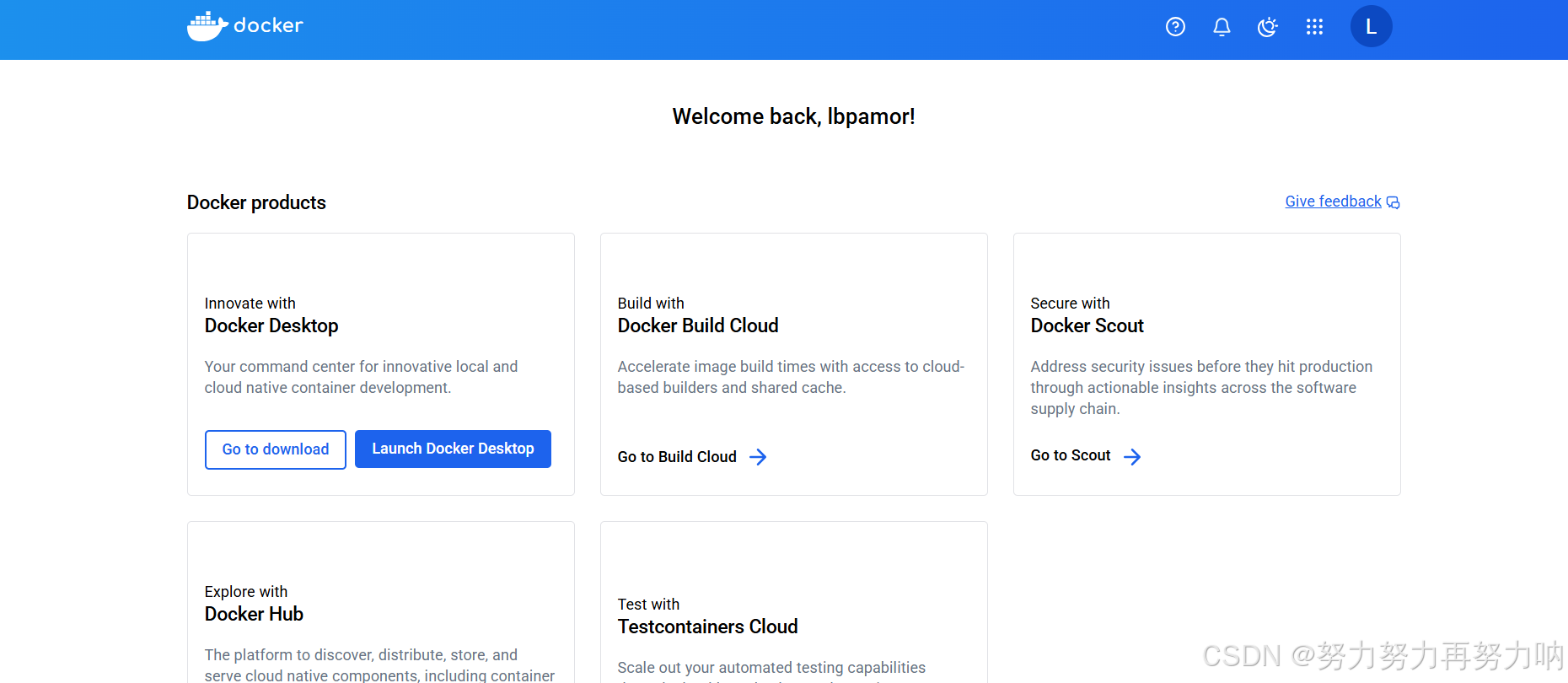
Task: Click the 'Test with' label
Action: click(x=648, y=605)
